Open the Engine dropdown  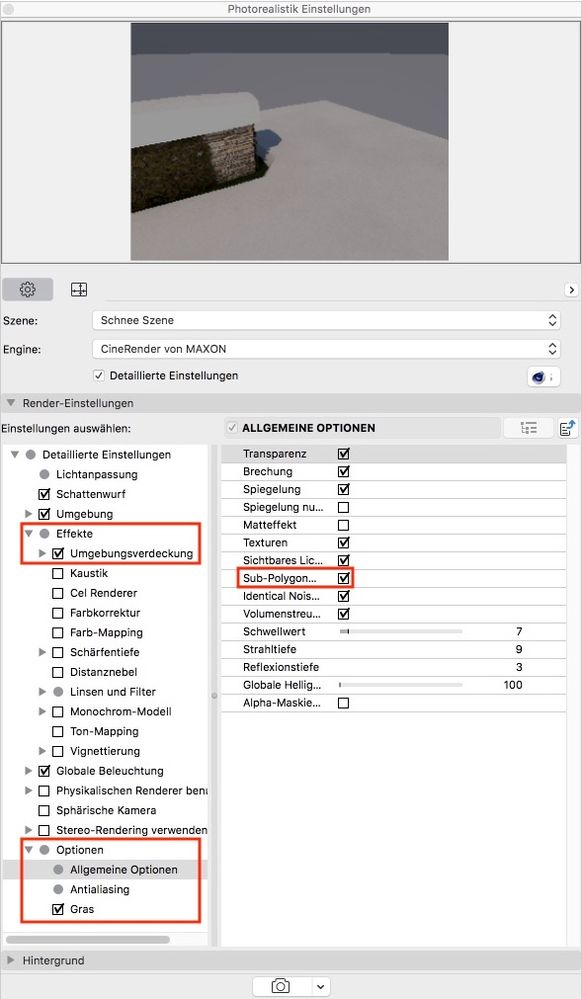[x=326, y=349]
